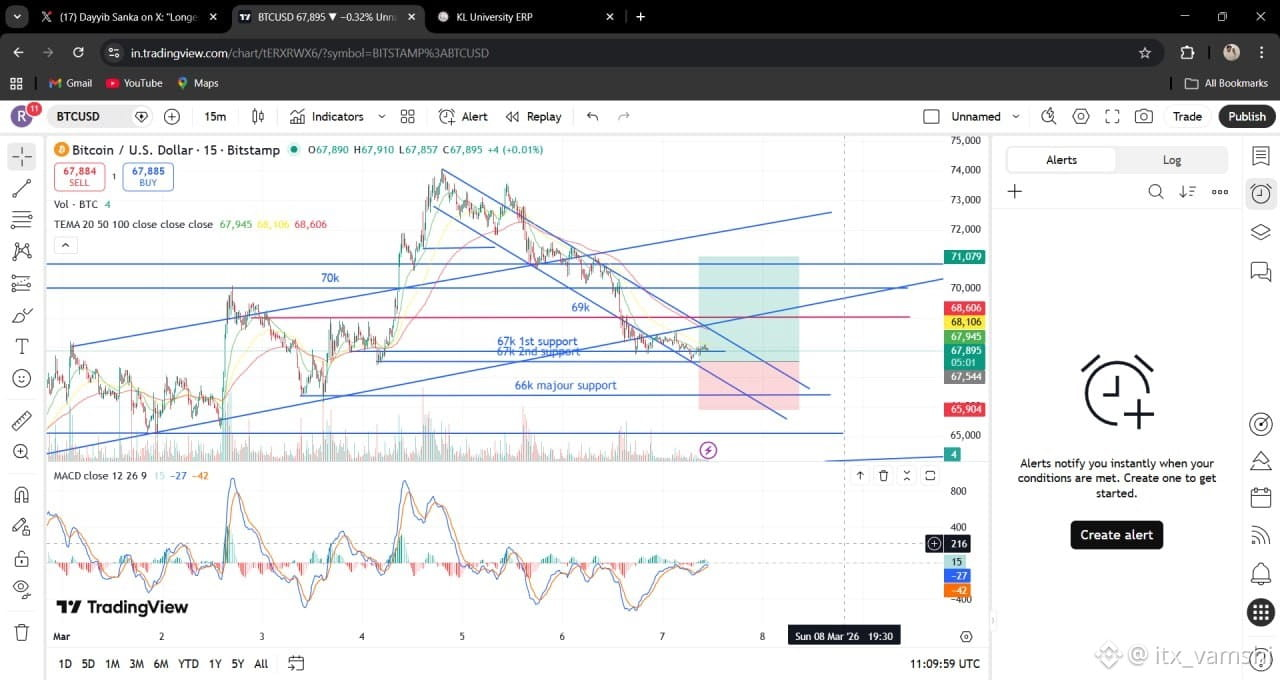Select the ruler measure tool

click(22, 421)
